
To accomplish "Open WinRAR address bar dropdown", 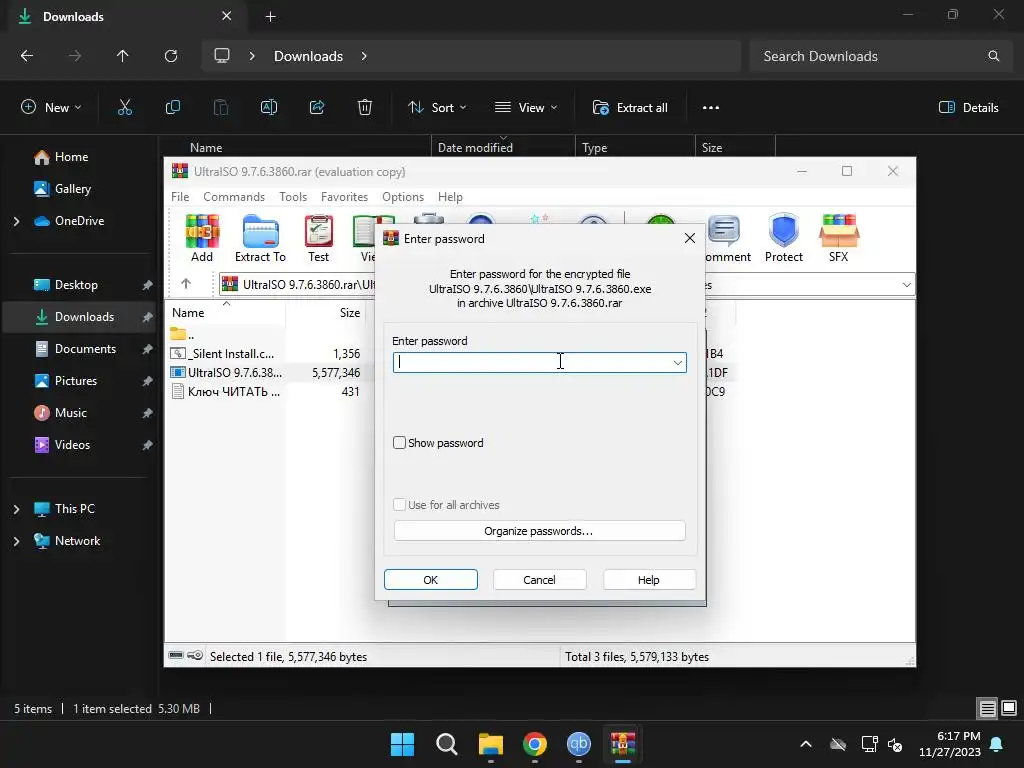I will [906, 285].
